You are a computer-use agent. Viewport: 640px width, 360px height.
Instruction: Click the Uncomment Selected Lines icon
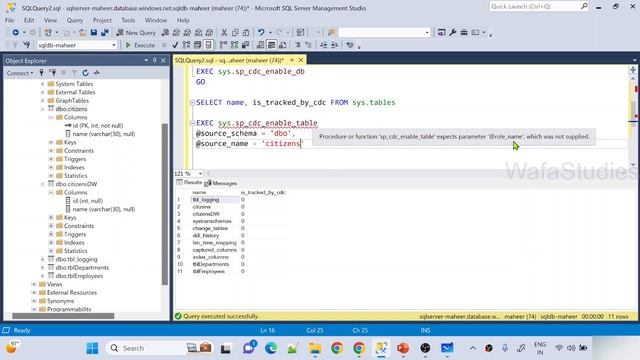[309, 45]
